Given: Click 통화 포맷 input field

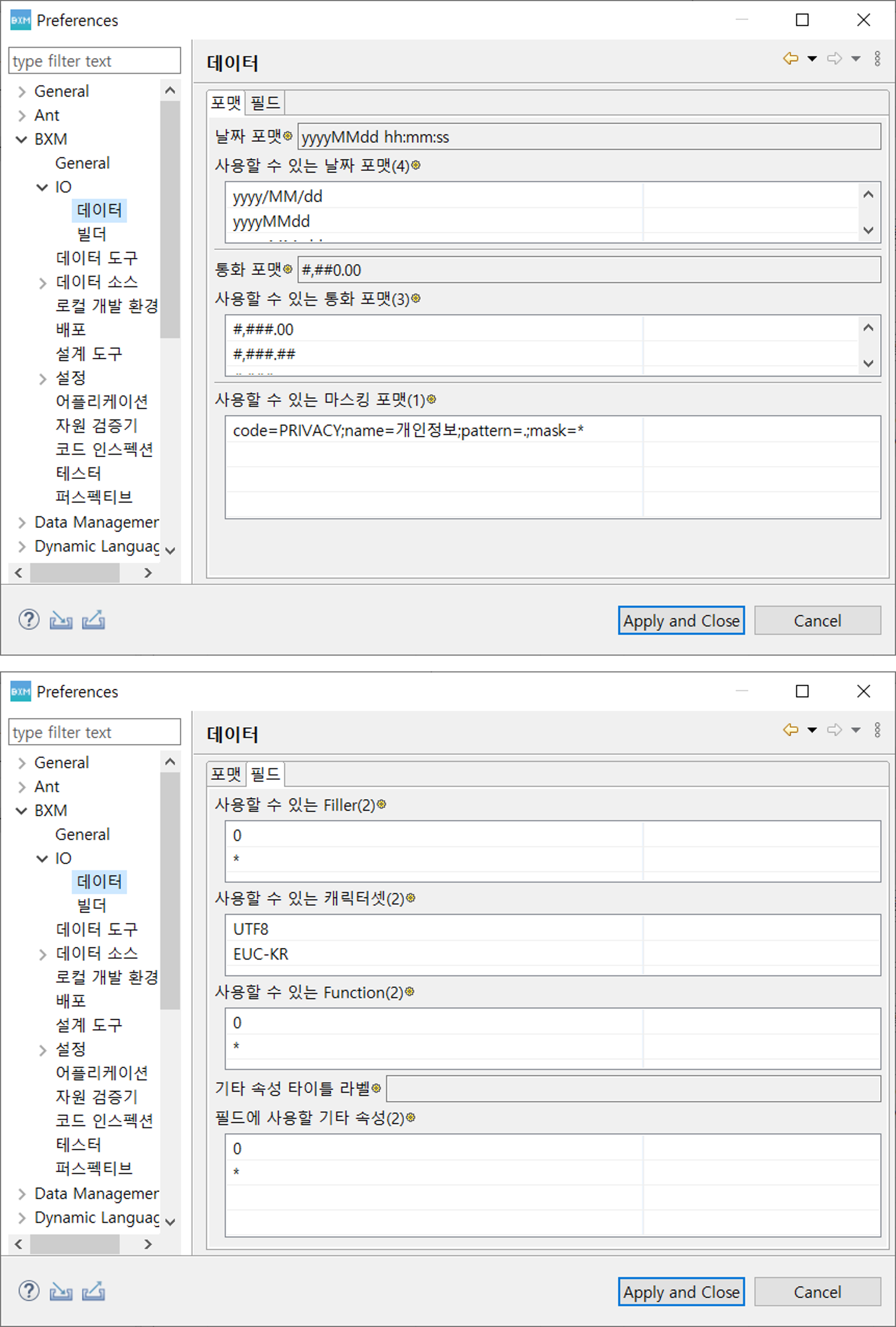Looking at the screenshot, I should (x=589, y=270).
